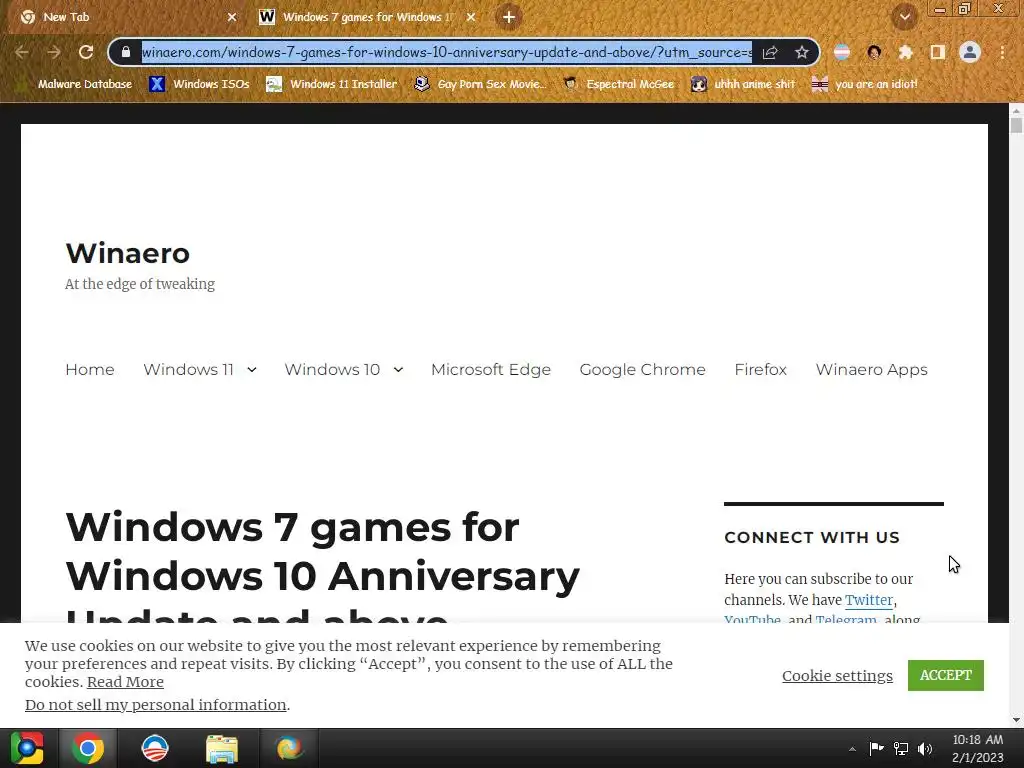Open the network tray icon
Image resolution: width=1024 pixels, height=768 pixels.
901,748
